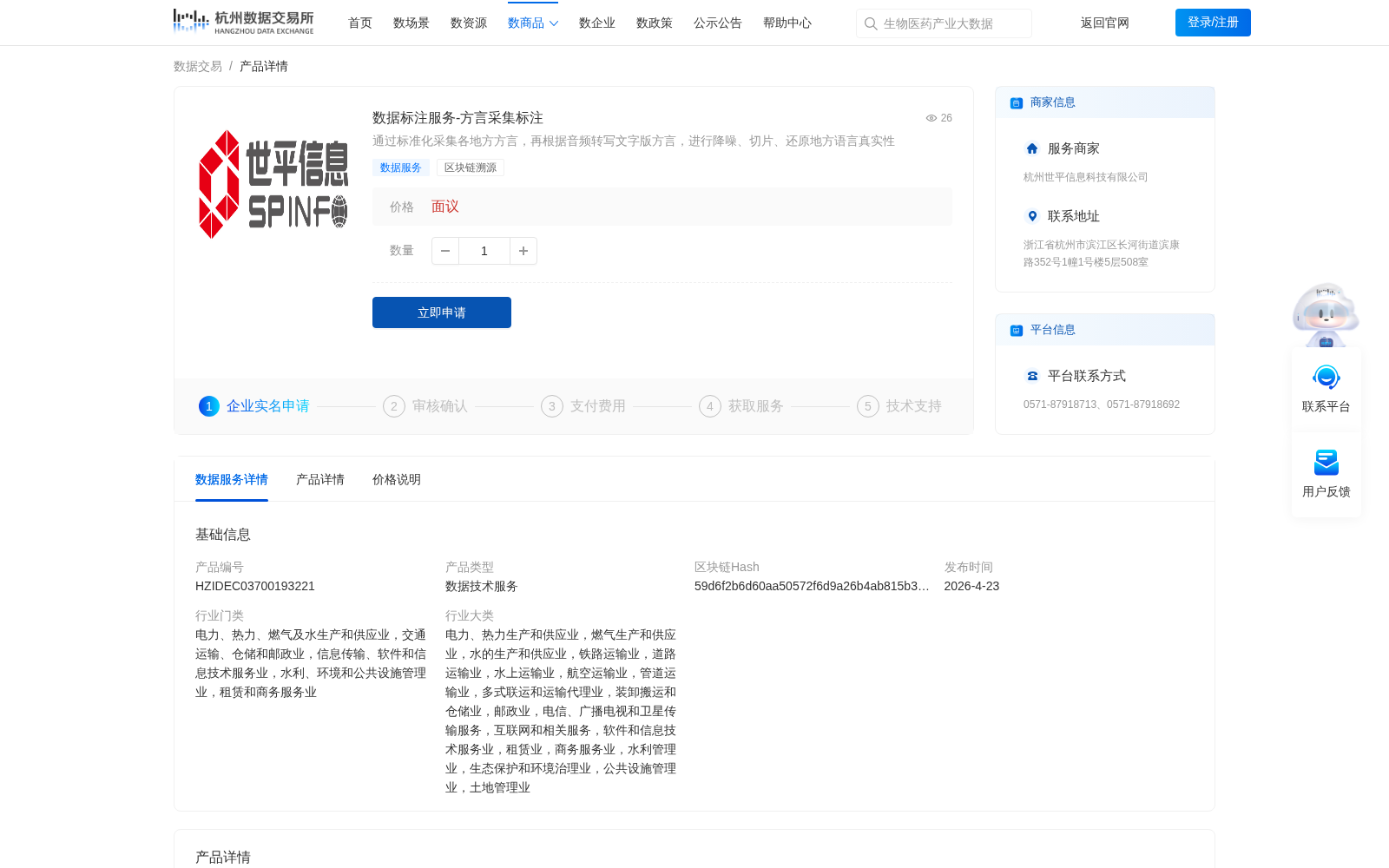Click the 立即申请 button
Screen dimensions: 1389x868
point(442,312)
